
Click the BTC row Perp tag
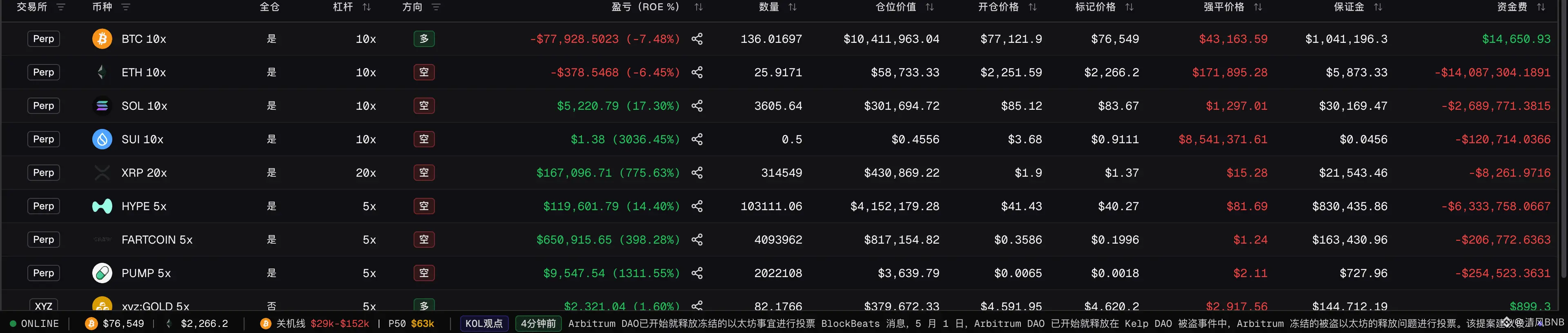coord(44,39)
